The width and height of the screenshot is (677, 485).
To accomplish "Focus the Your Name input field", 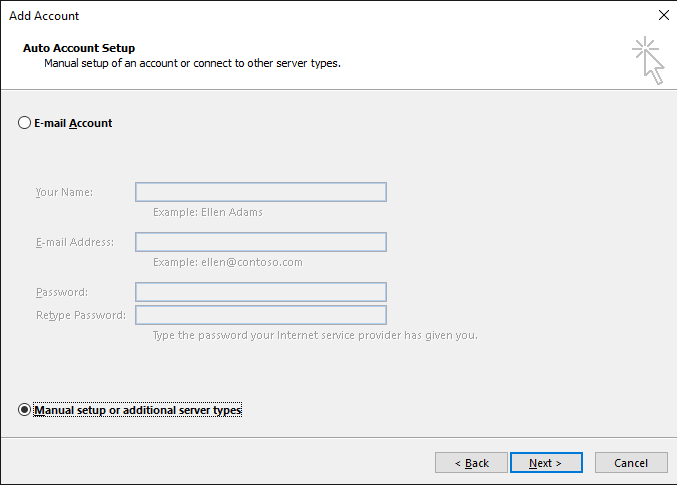I will click(261, 192).
